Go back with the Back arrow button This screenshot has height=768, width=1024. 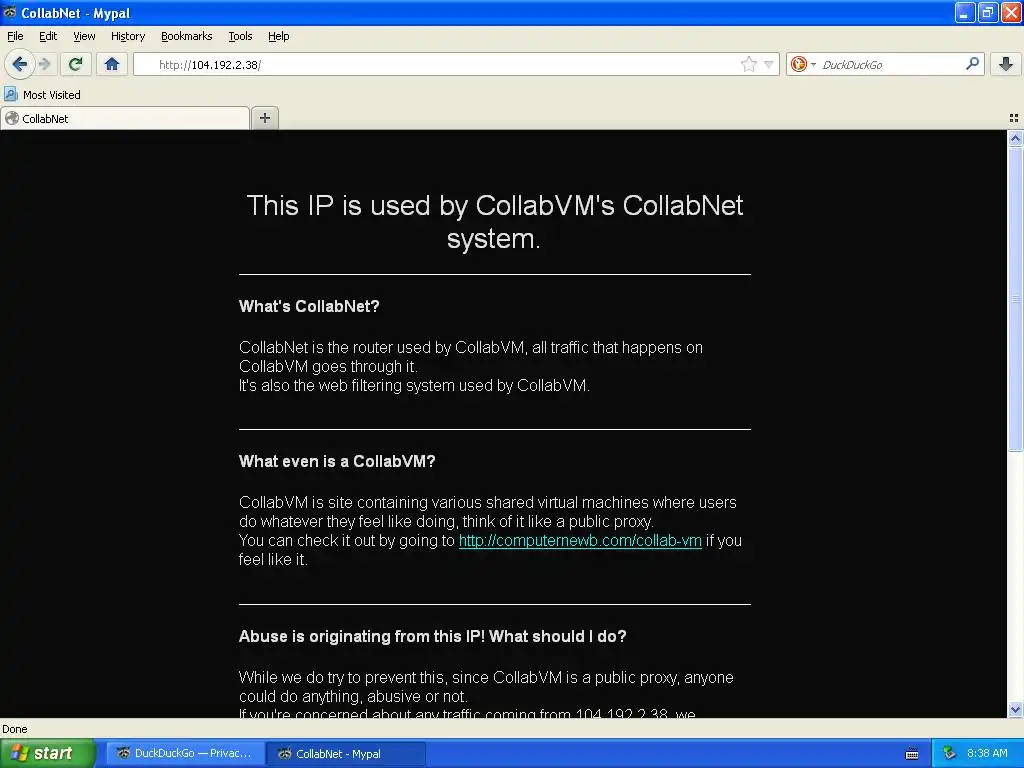(x=20, y=64)
